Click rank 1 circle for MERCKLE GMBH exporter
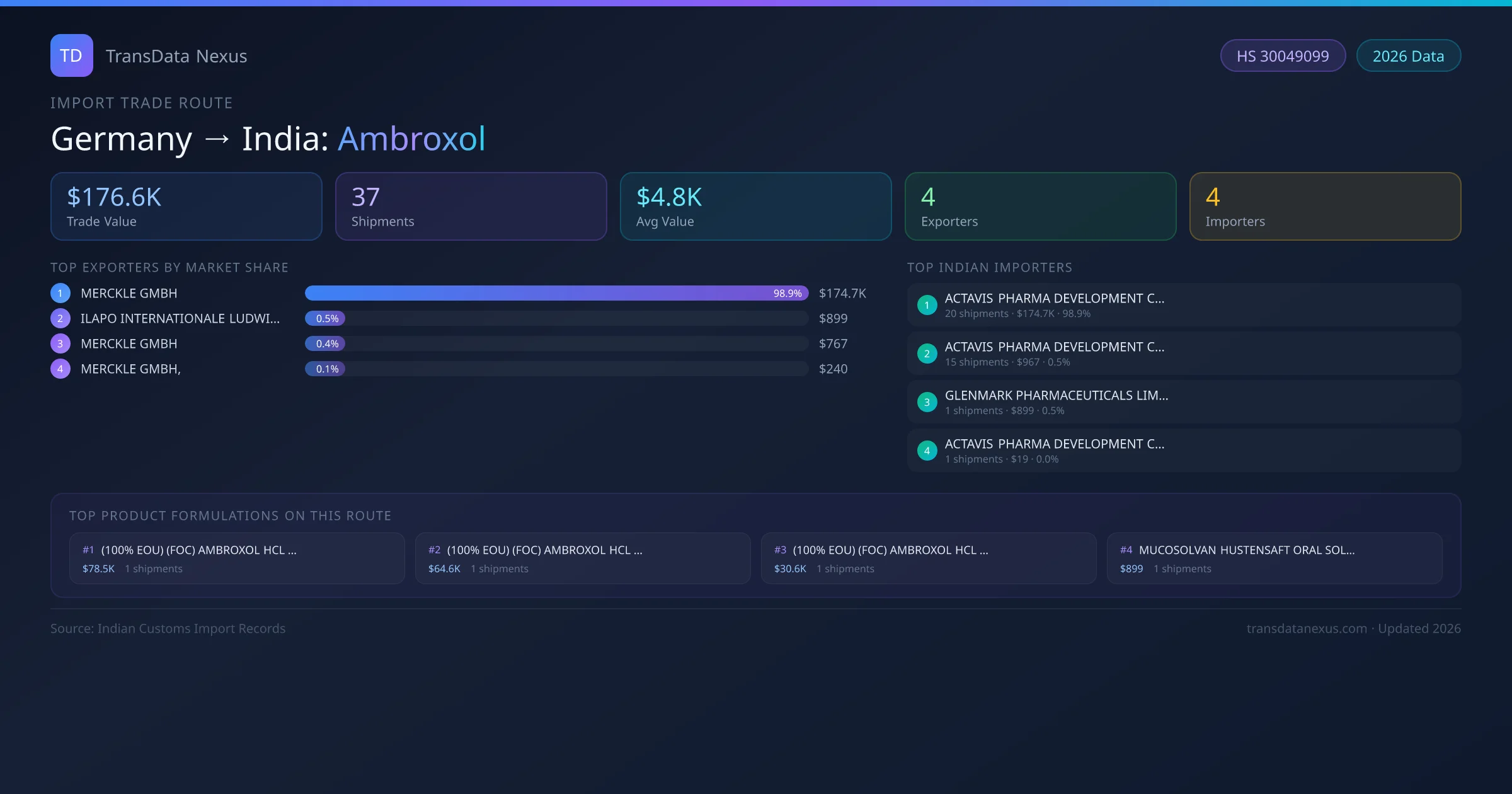Viewport: 1512px width, 794px height. click(x=60, y=293)
